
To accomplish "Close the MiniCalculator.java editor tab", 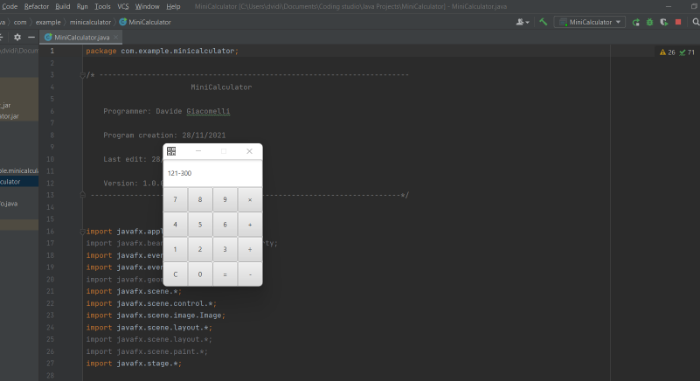I will 116,37.
